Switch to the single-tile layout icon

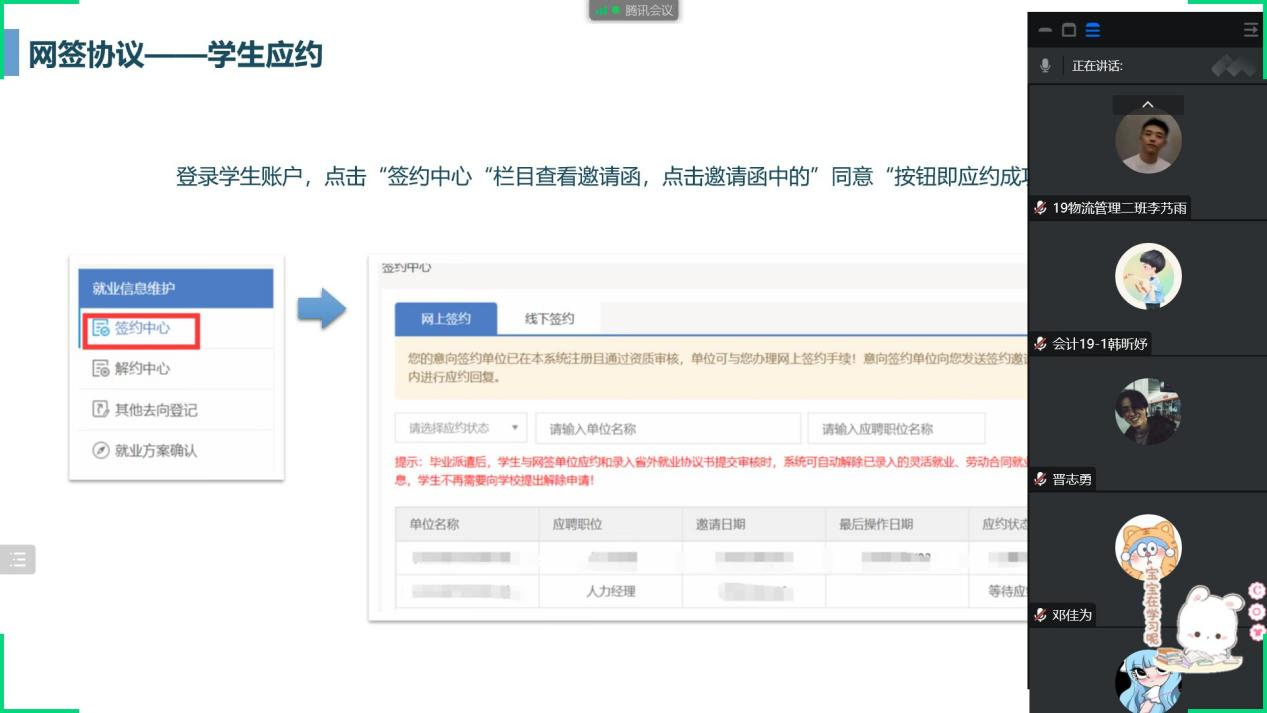pos(1069,30)
